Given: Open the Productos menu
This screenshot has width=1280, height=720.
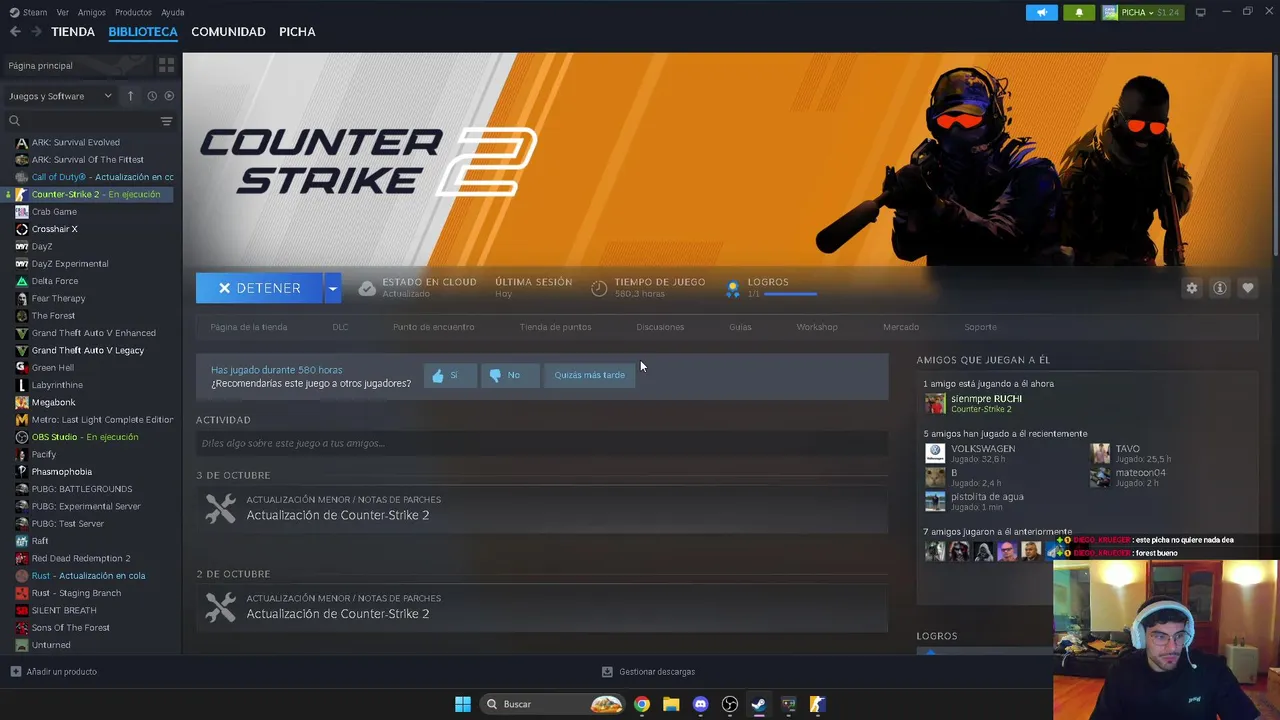Looking at the screenshot, I should click(133, 12).
